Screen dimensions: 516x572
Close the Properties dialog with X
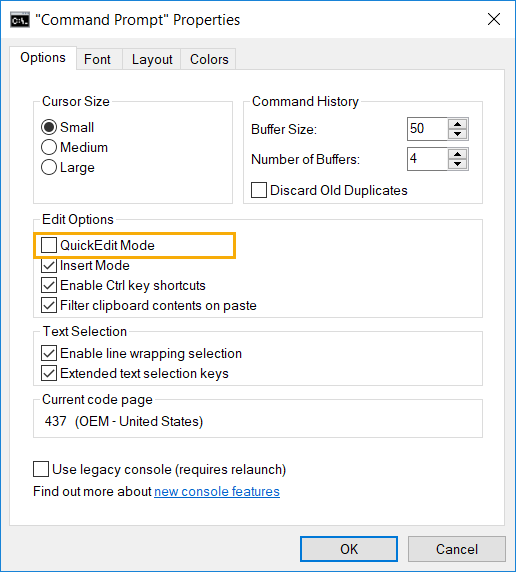click(494, 19)
